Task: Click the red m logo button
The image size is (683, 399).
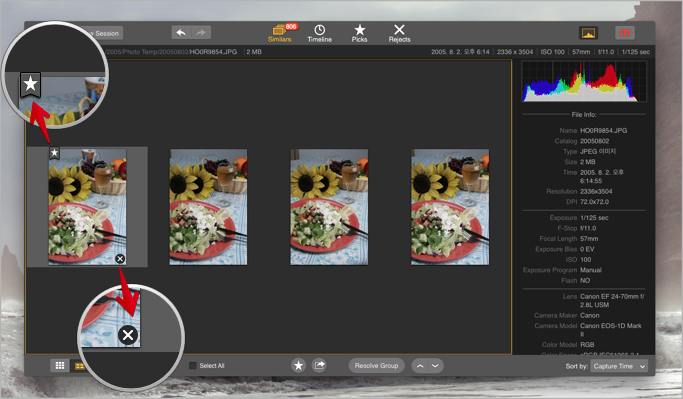Action: [x=625, y=33]
